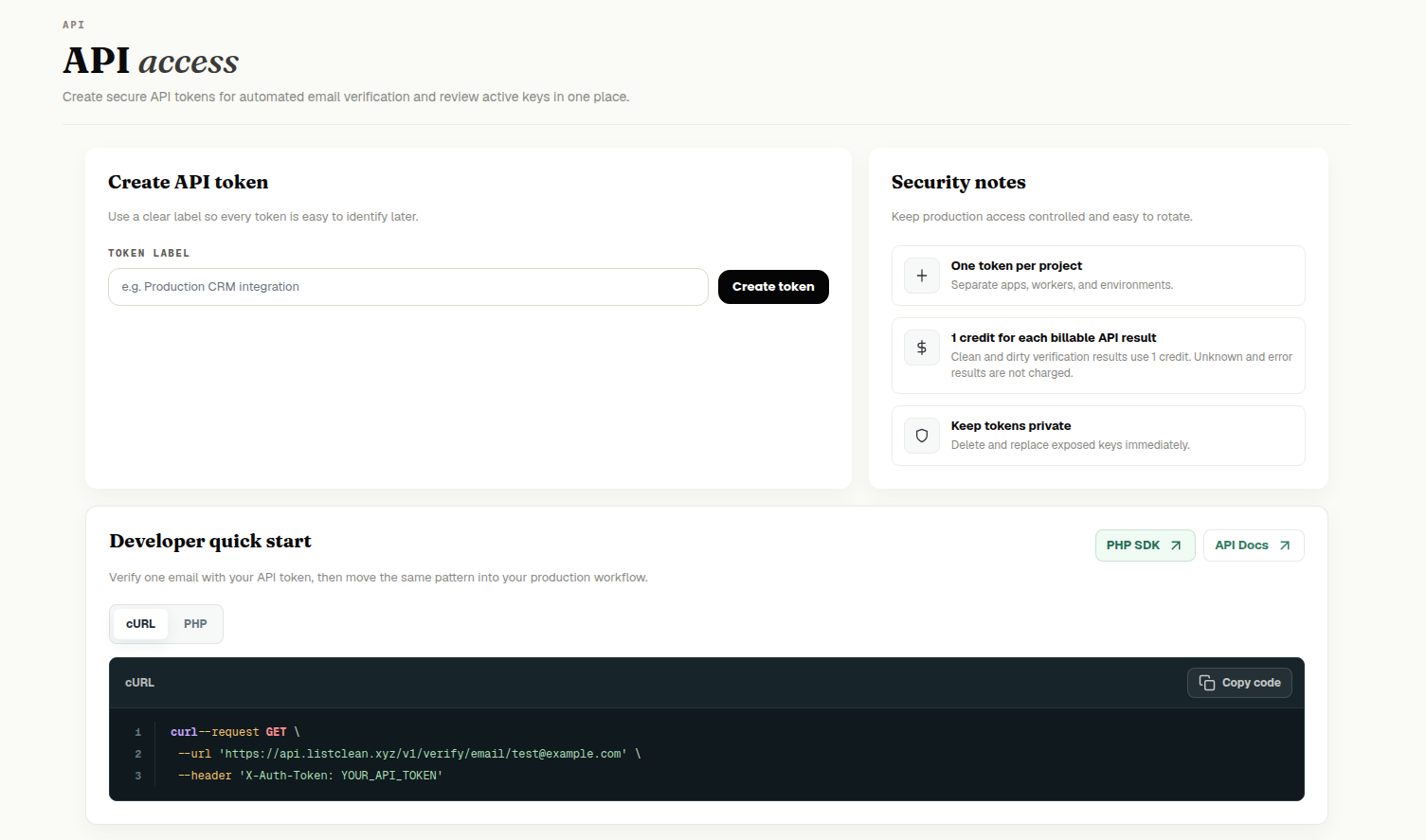Click Copy code on the cURL snippet
The width and height of the screenshot is (1426, 840).
[x=1239, y=683]
